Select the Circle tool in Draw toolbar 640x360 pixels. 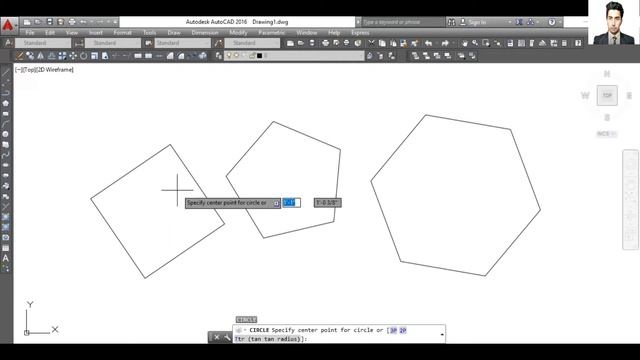(x=5, y=134)
